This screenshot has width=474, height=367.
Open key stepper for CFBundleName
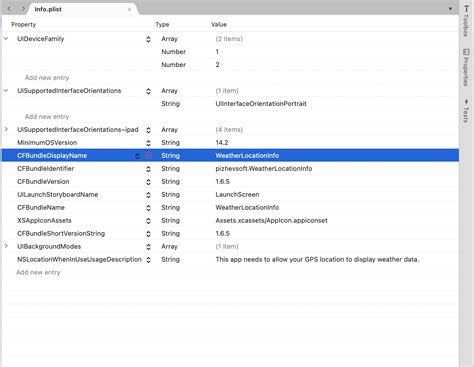pyautogui.click(x=148, y=208)
